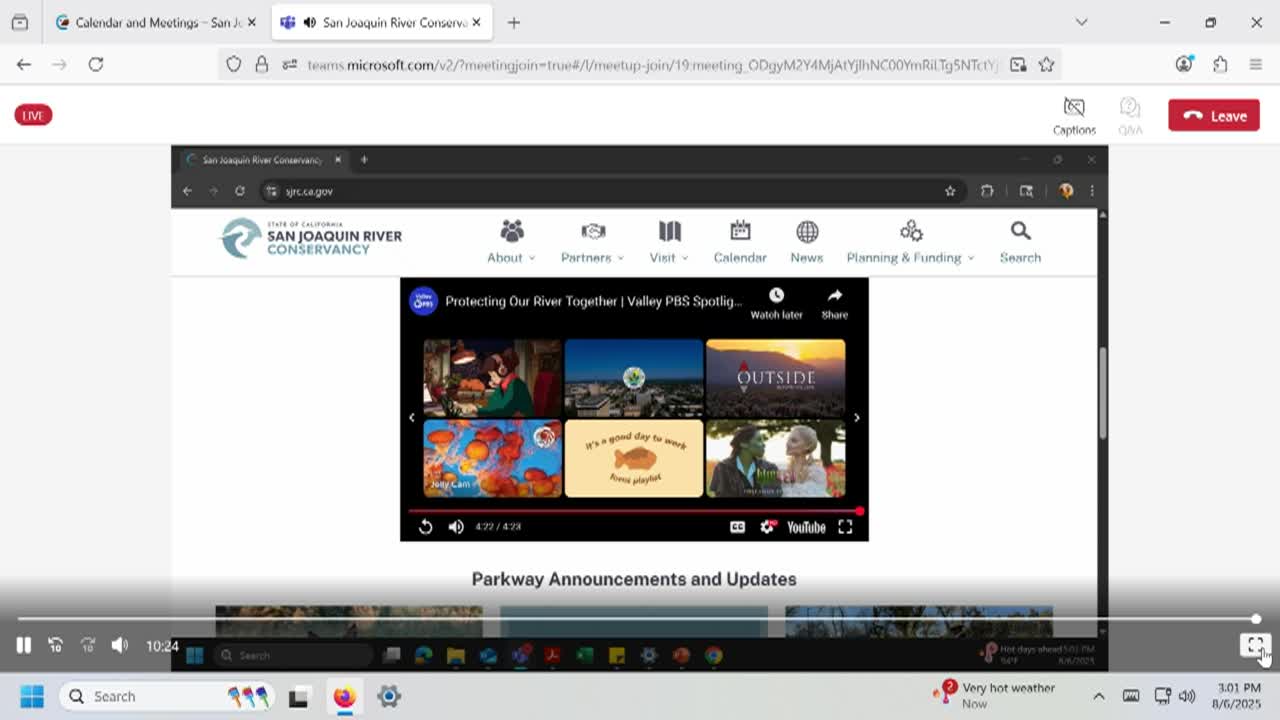1280x720 pixels.
Task: Select the San Joaquin River Conserva Firefox tab
Action: (x=382, y=22)
